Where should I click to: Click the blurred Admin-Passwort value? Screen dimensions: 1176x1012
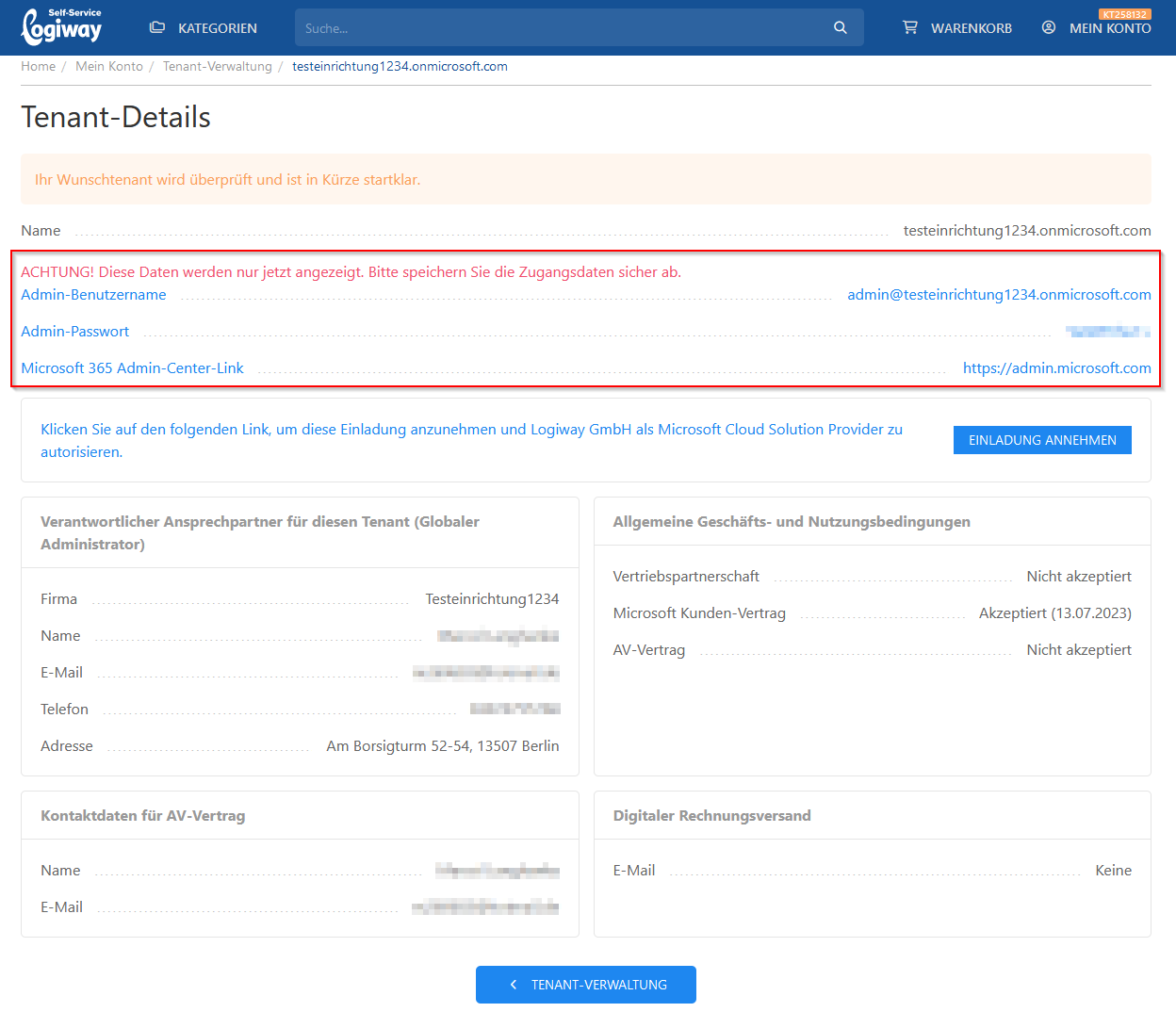(x=1107, y=332)
